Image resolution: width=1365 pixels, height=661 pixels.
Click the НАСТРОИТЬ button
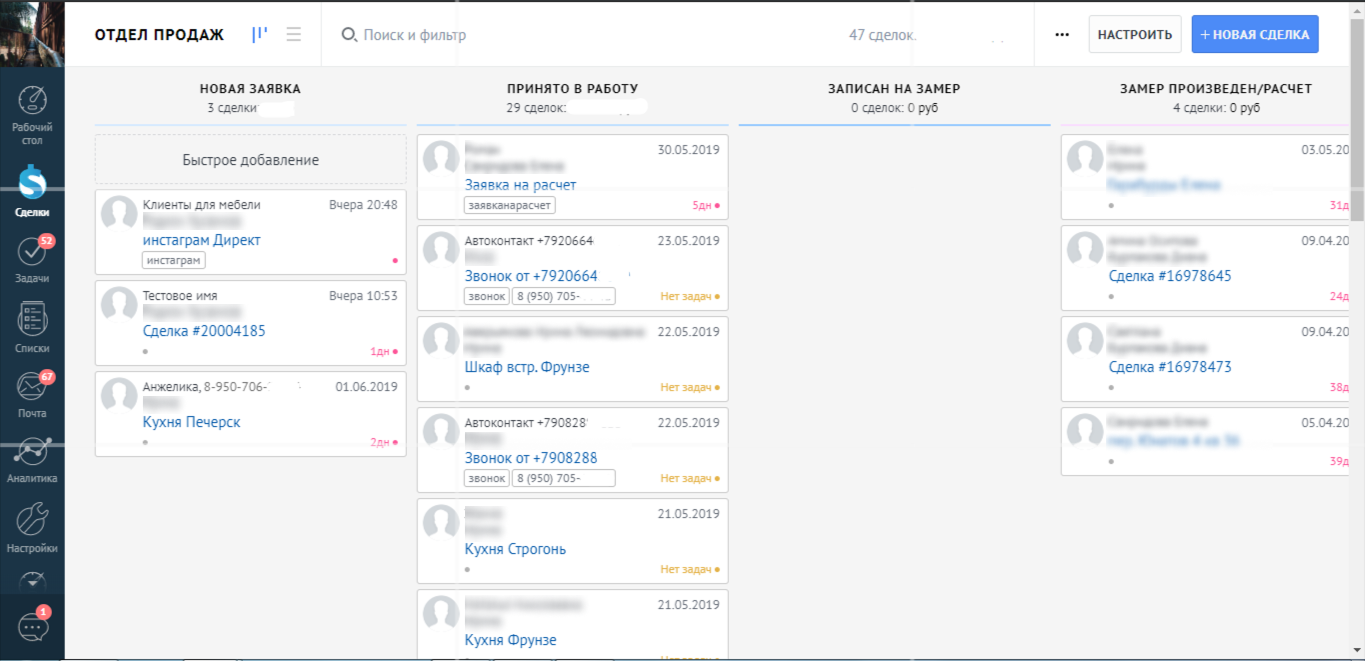1135,34
